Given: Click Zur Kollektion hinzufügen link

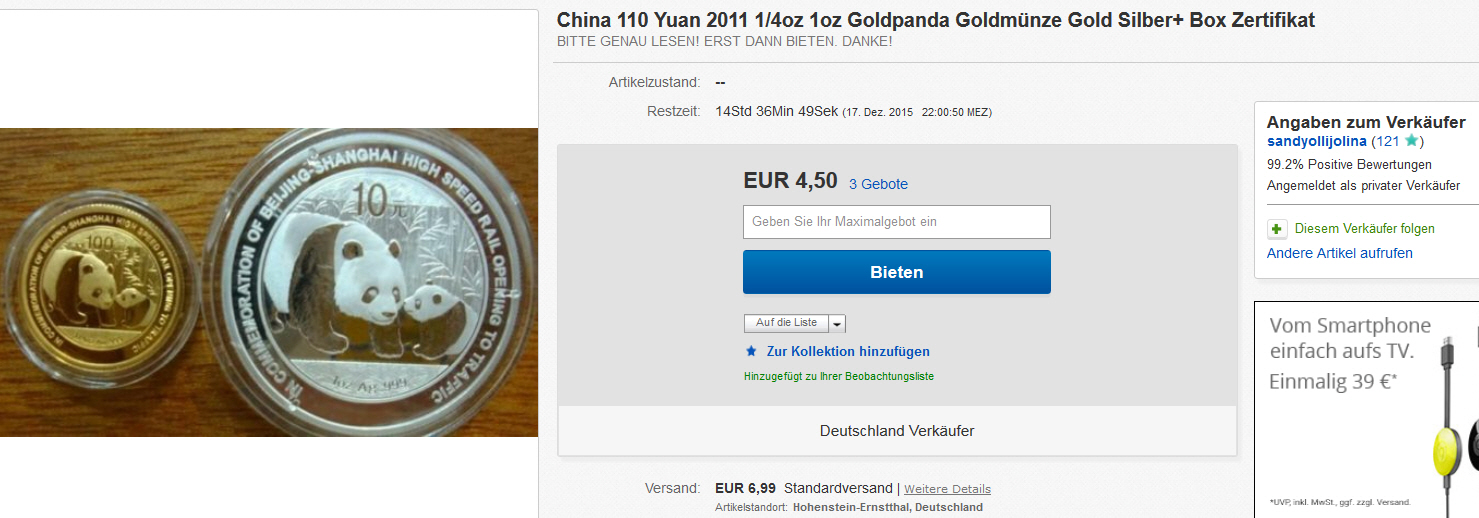Looking at the screenshot, I should click(x=848, y=352).
